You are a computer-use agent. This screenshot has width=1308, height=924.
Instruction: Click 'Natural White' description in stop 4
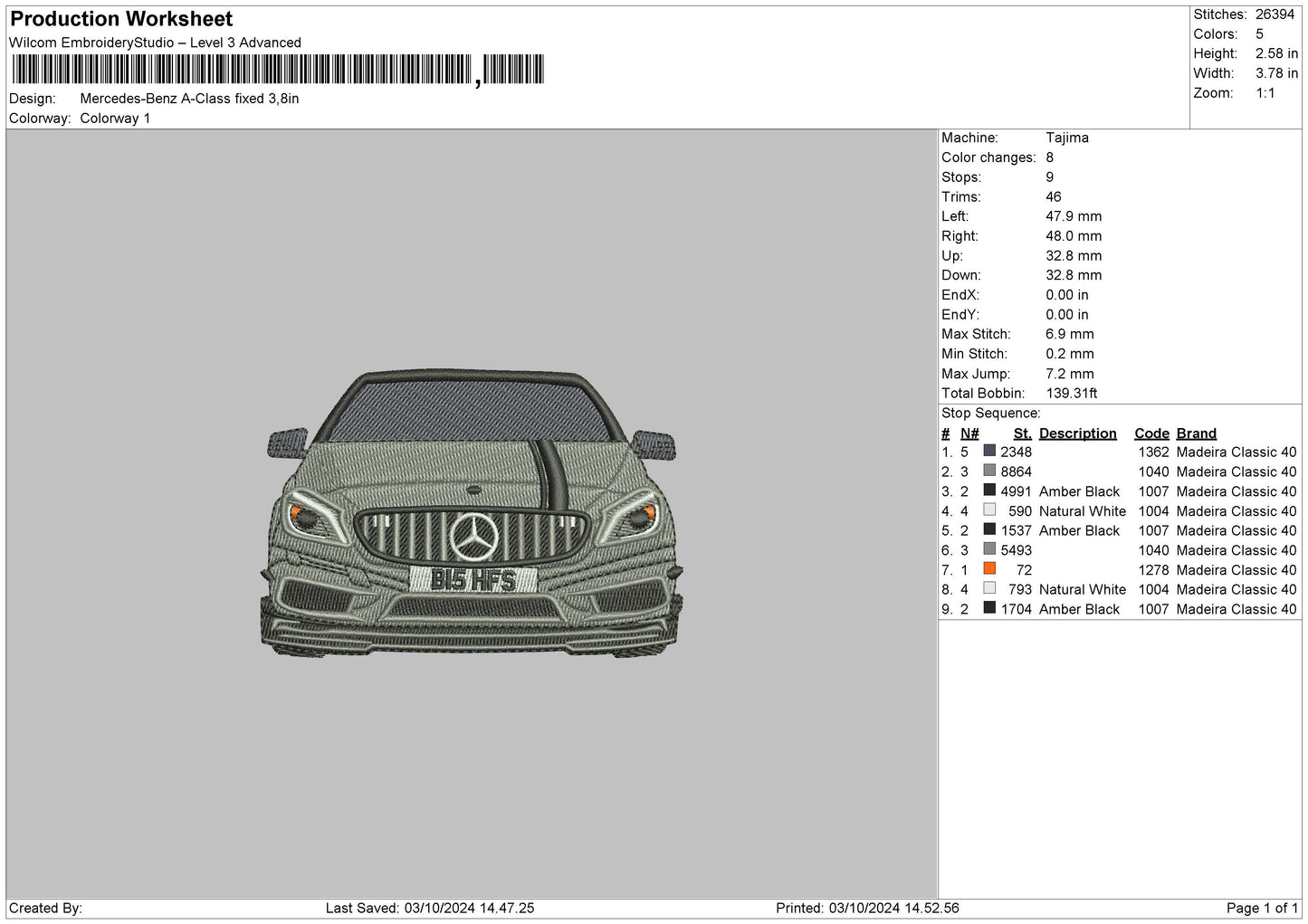[1083, 511]
